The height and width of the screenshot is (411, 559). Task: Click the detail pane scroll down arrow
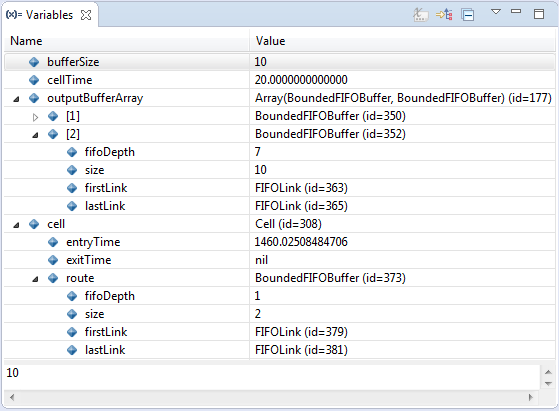(548, 384)
